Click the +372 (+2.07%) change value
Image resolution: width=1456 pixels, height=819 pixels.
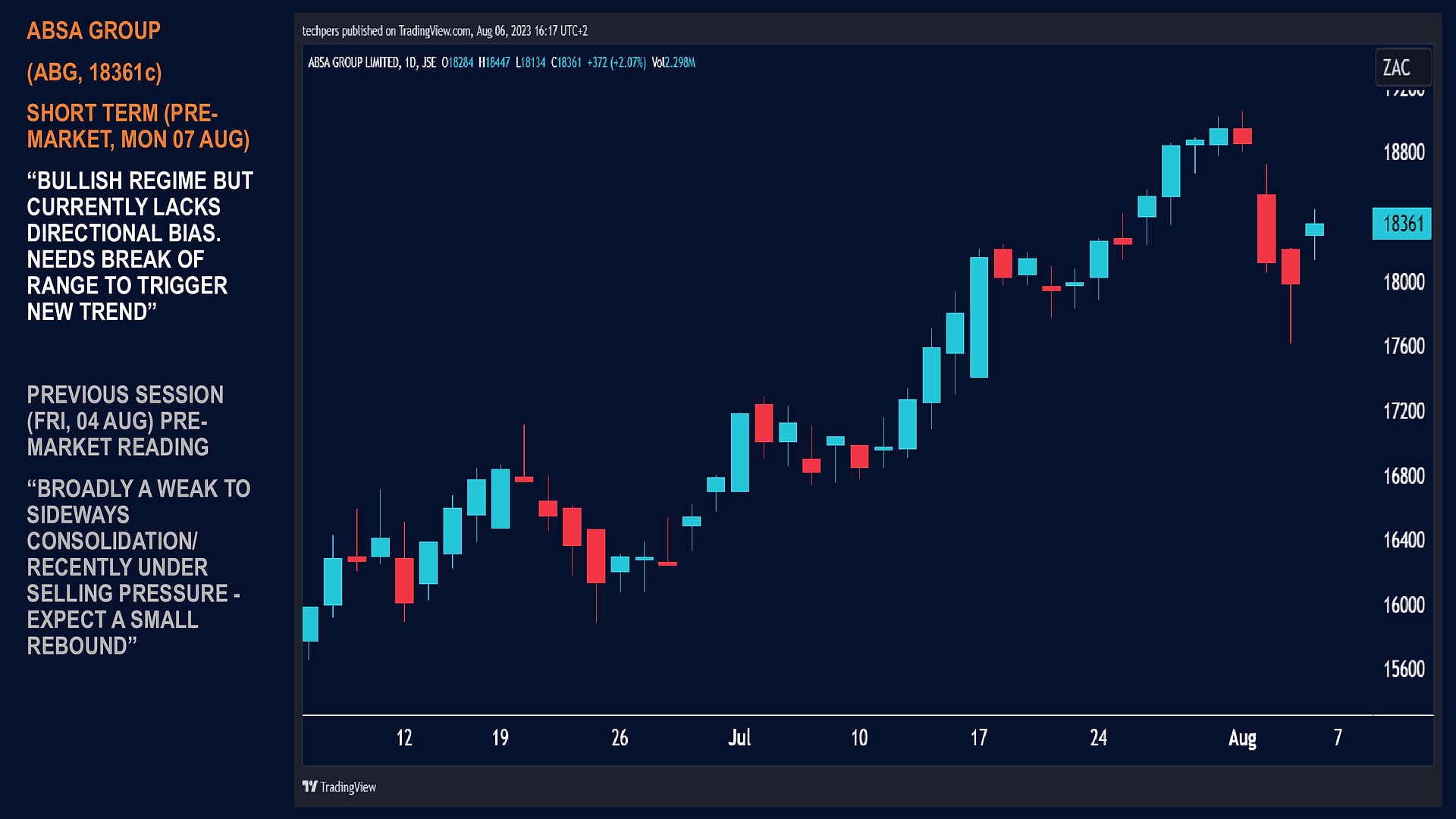(x=617, y=62)
